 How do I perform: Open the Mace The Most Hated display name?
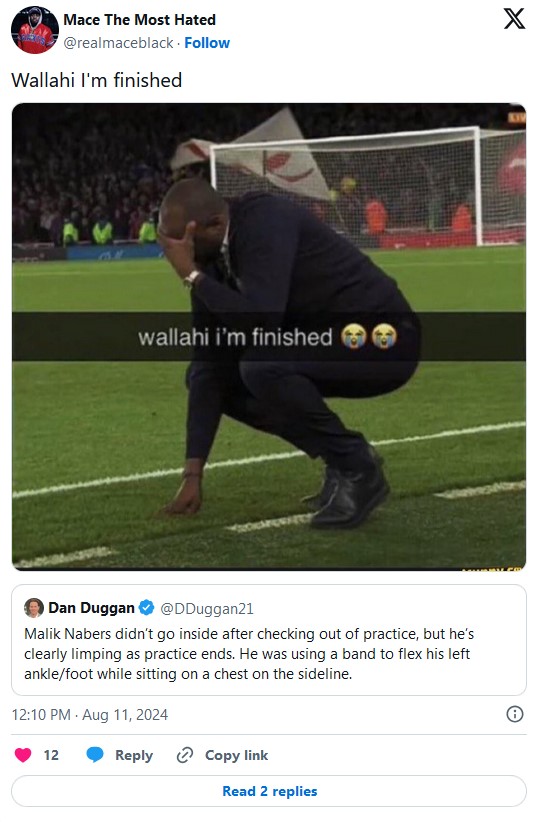click(139, 20)
